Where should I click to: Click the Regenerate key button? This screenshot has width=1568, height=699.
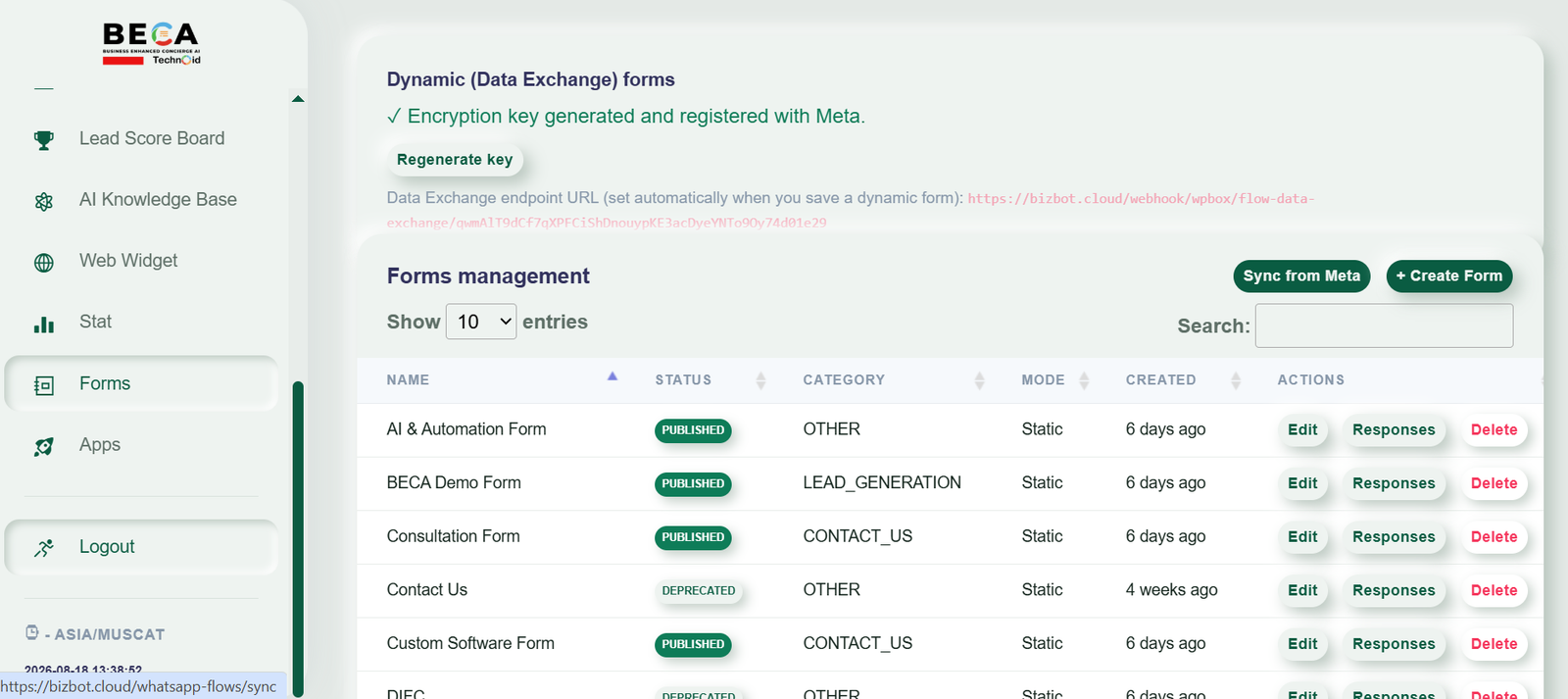tap(455, 159)
